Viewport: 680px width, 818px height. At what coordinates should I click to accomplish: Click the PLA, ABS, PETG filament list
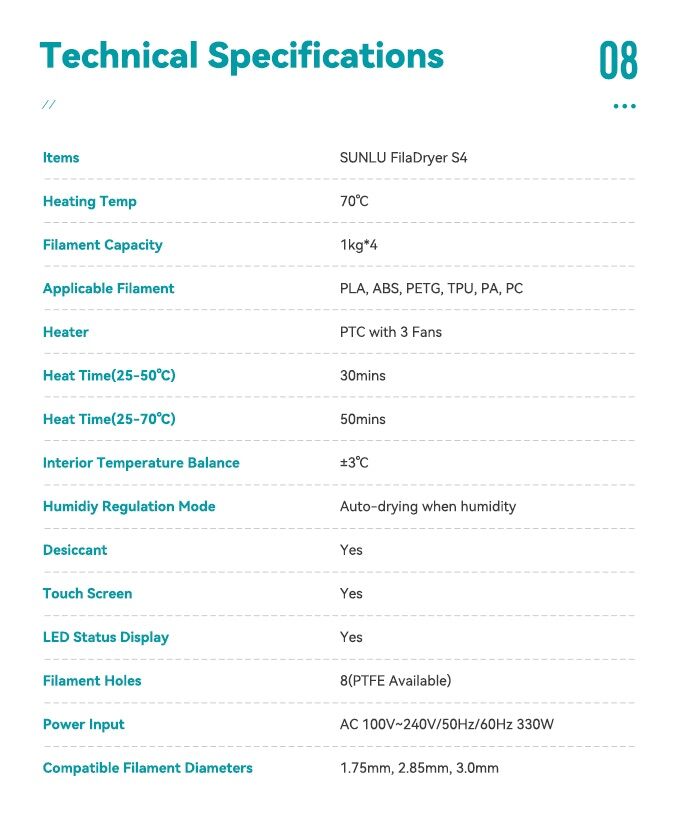[x=431, y=289]
